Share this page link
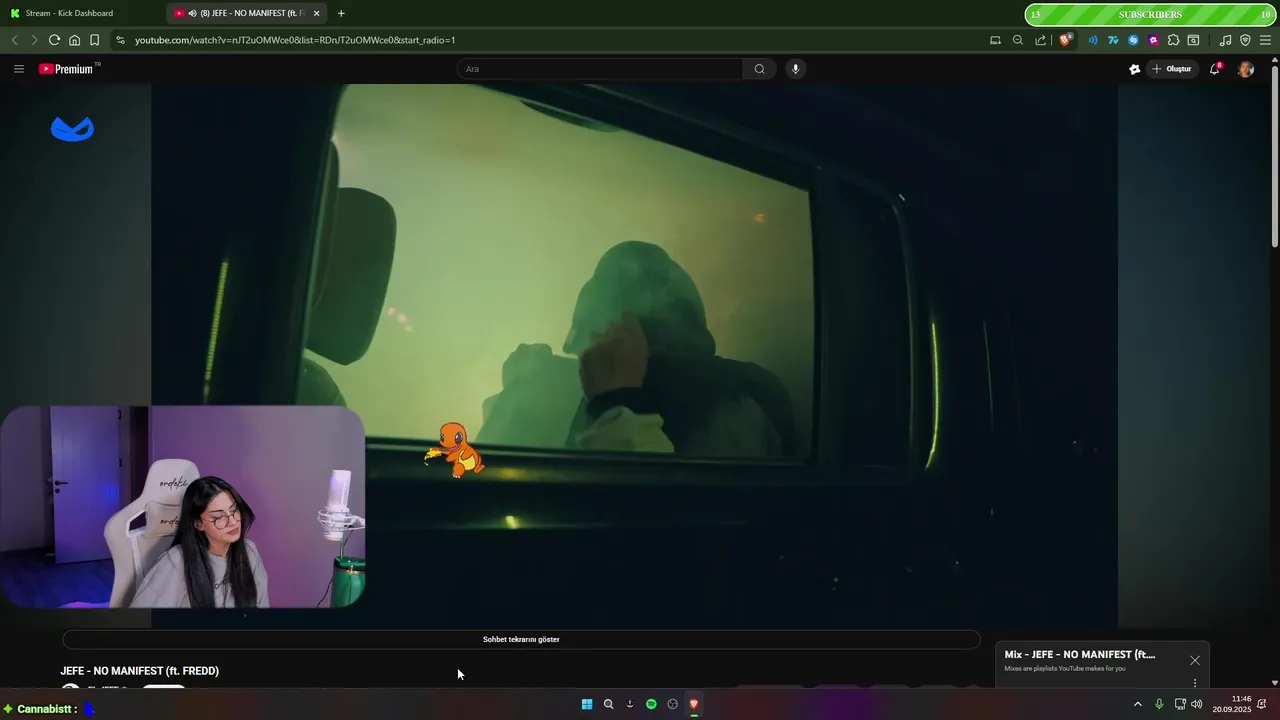Image resolution: width=1280 pixels, height=720 pixels. (x=1041, y=40)
